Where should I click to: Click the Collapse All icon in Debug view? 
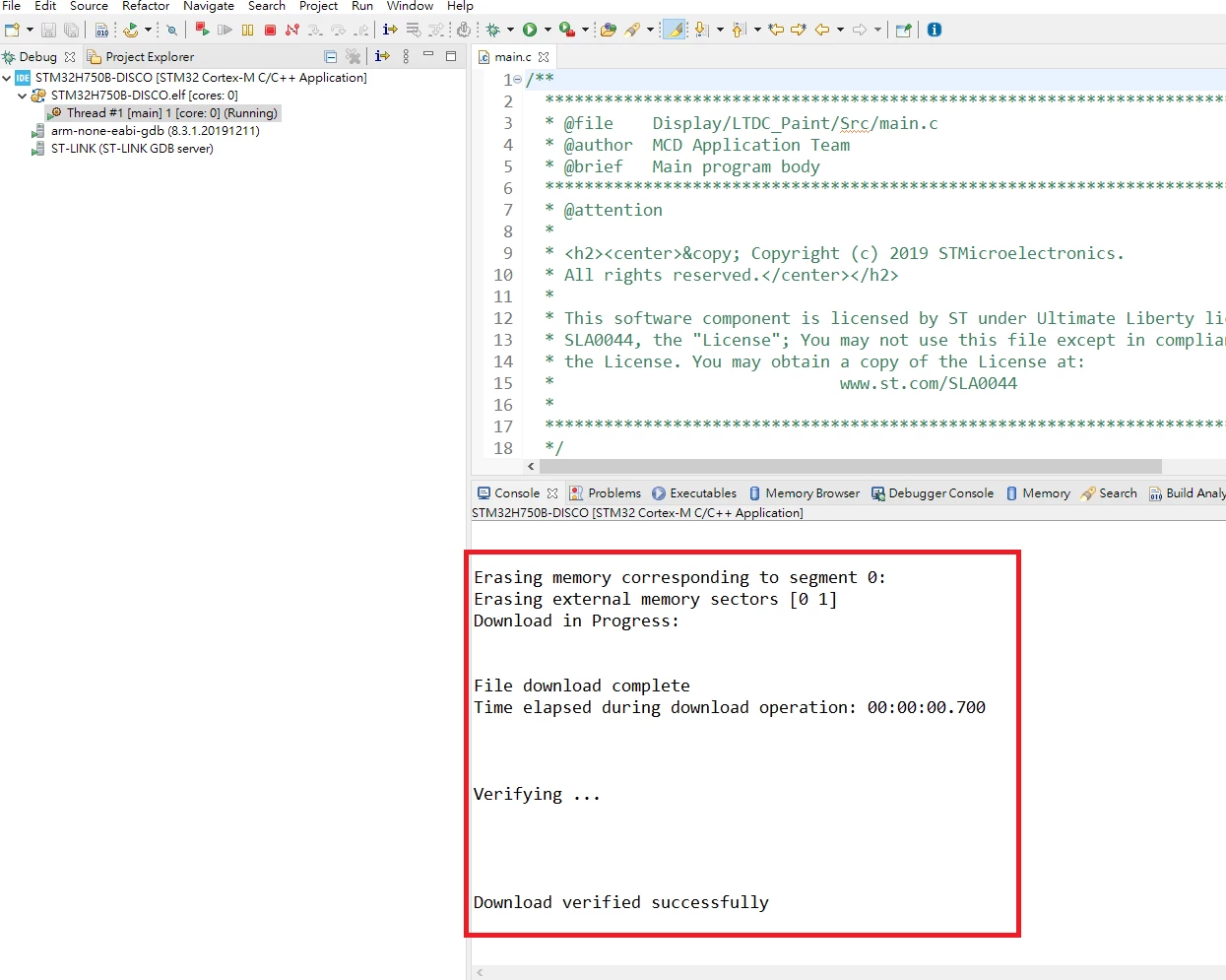[330, 57]
